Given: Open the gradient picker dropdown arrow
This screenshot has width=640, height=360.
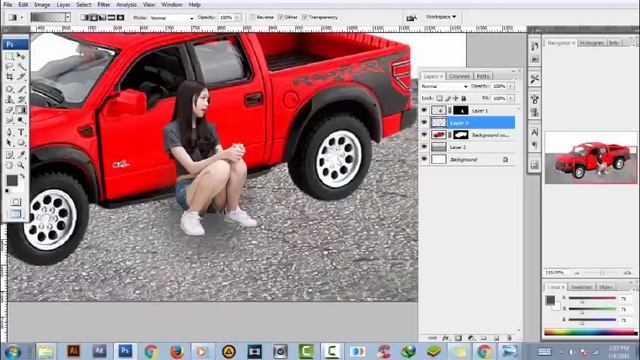Looking at the screenshot, I should click(x=68, y=18).
